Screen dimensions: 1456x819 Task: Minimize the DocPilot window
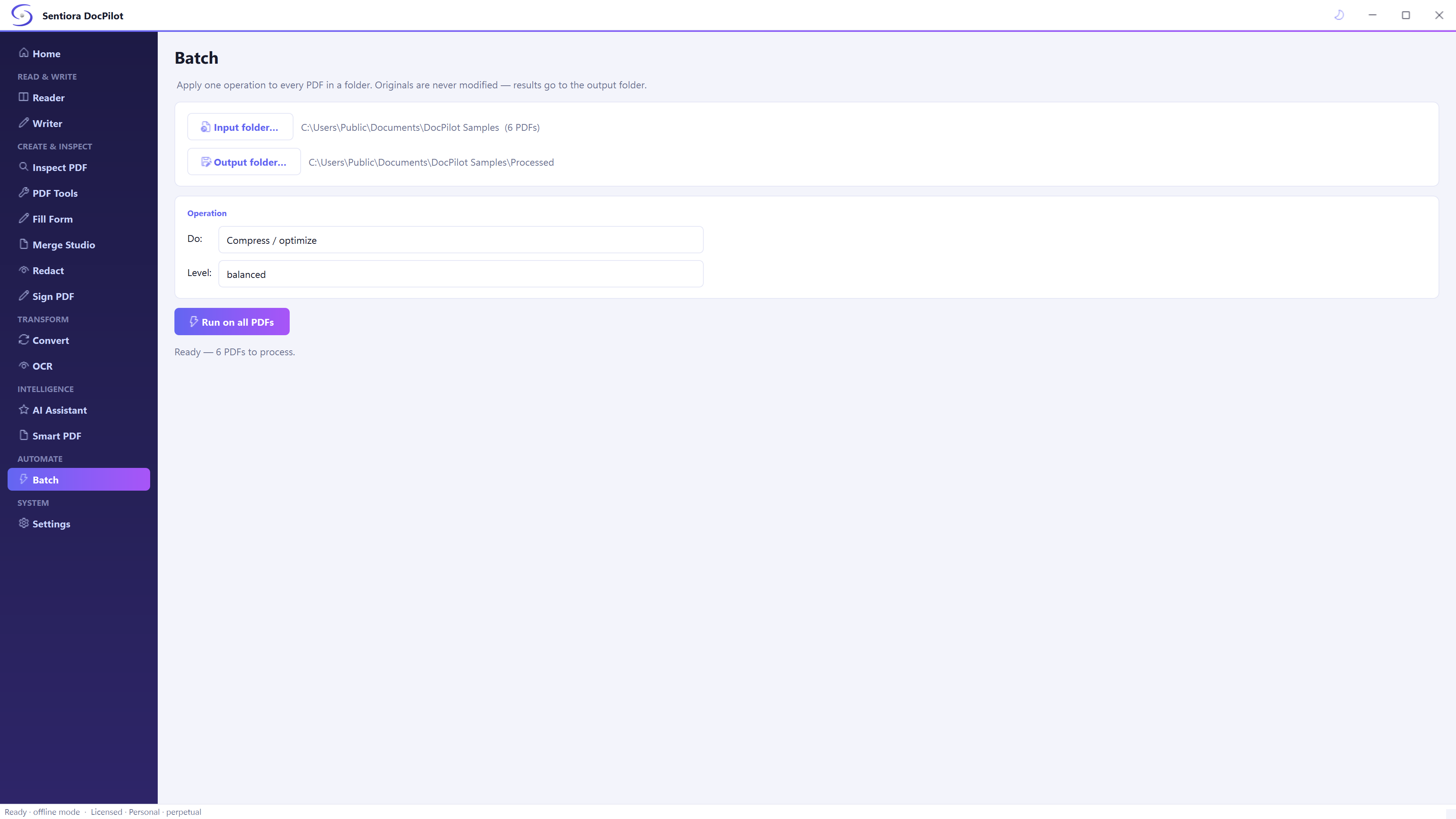pos(1372,15)
